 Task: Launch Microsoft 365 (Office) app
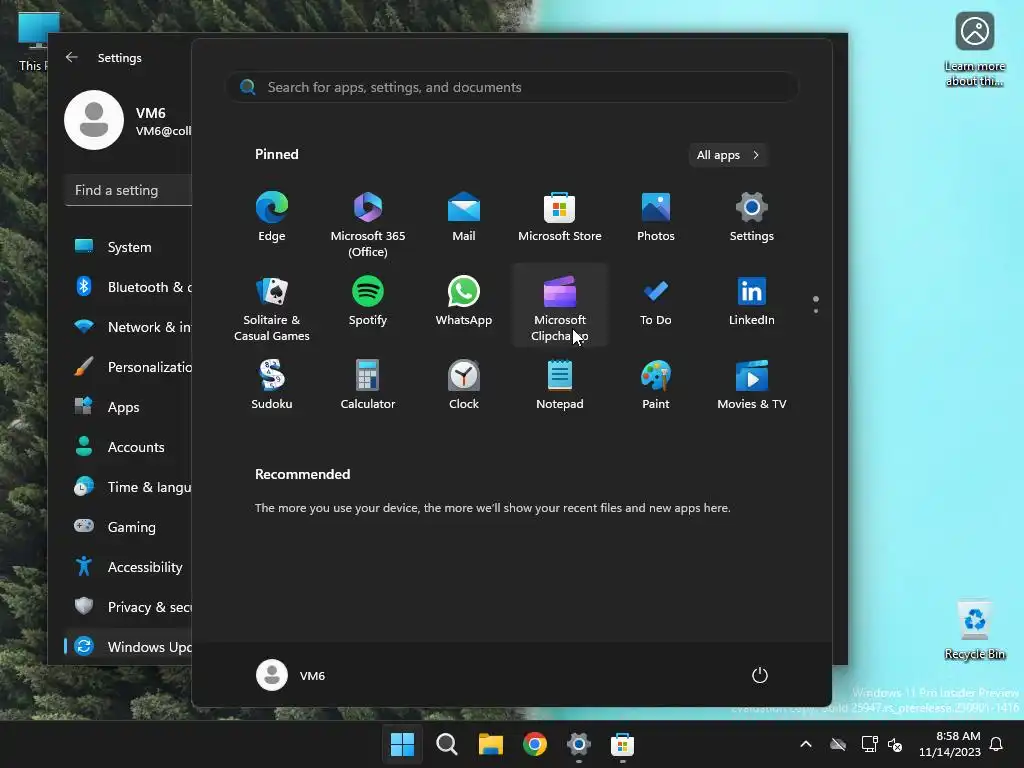(x=368, y=224)
